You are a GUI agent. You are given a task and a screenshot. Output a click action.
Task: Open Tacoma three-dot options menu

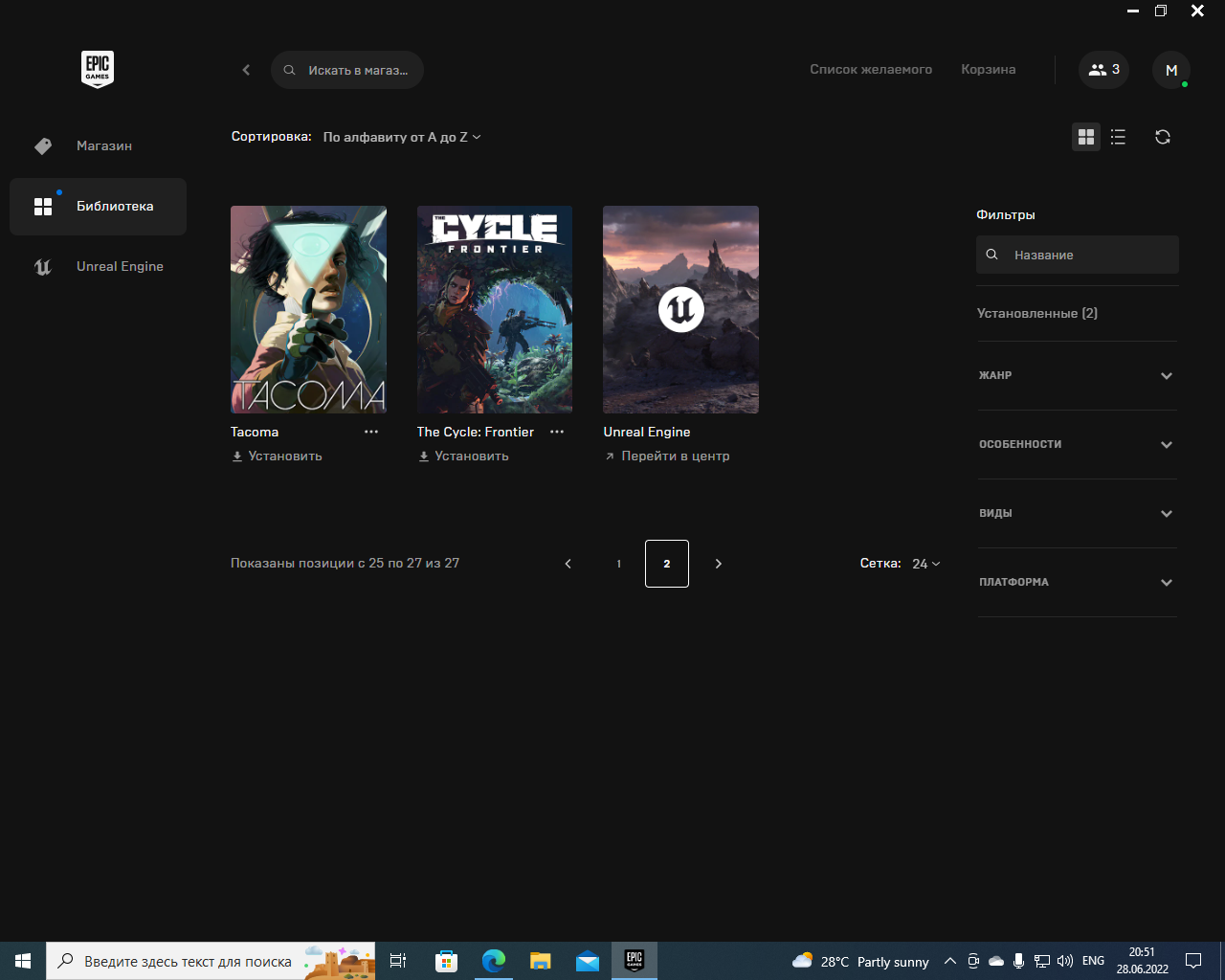click(x=371, y=433)
